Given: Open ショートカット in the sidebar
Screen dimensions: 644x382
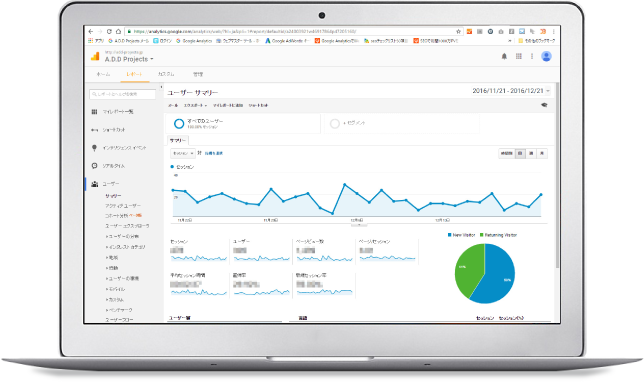Looking at the screenshot, I should pos(113,130).
